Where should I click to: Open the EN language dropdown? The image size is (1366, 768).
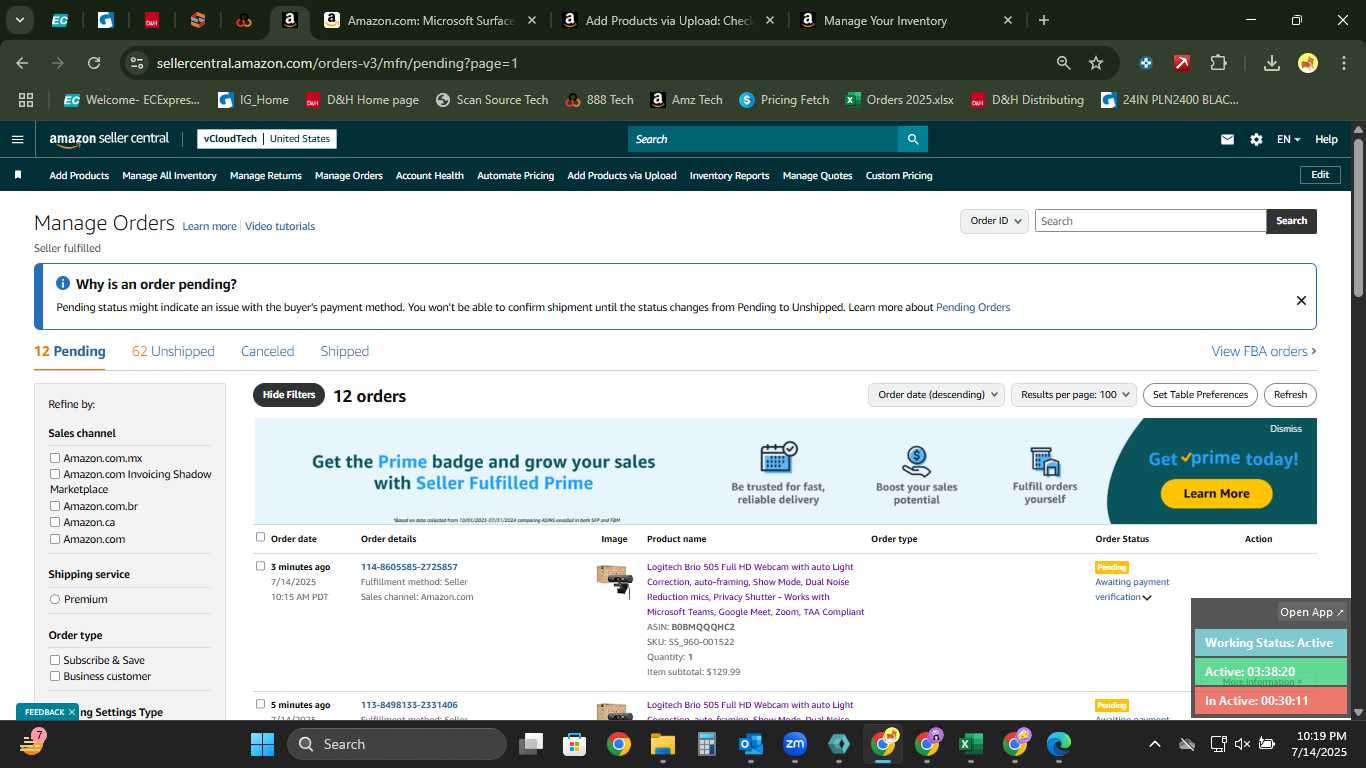[x=1289, y=139]
